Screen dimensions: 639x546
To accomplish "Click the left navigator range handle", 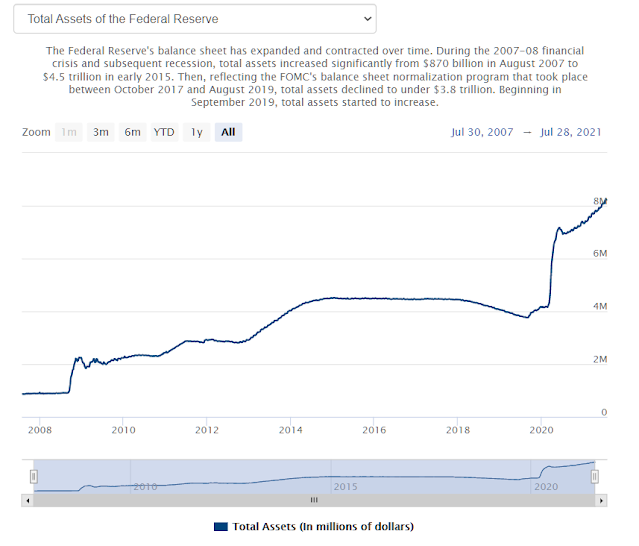I will (34, 476).
